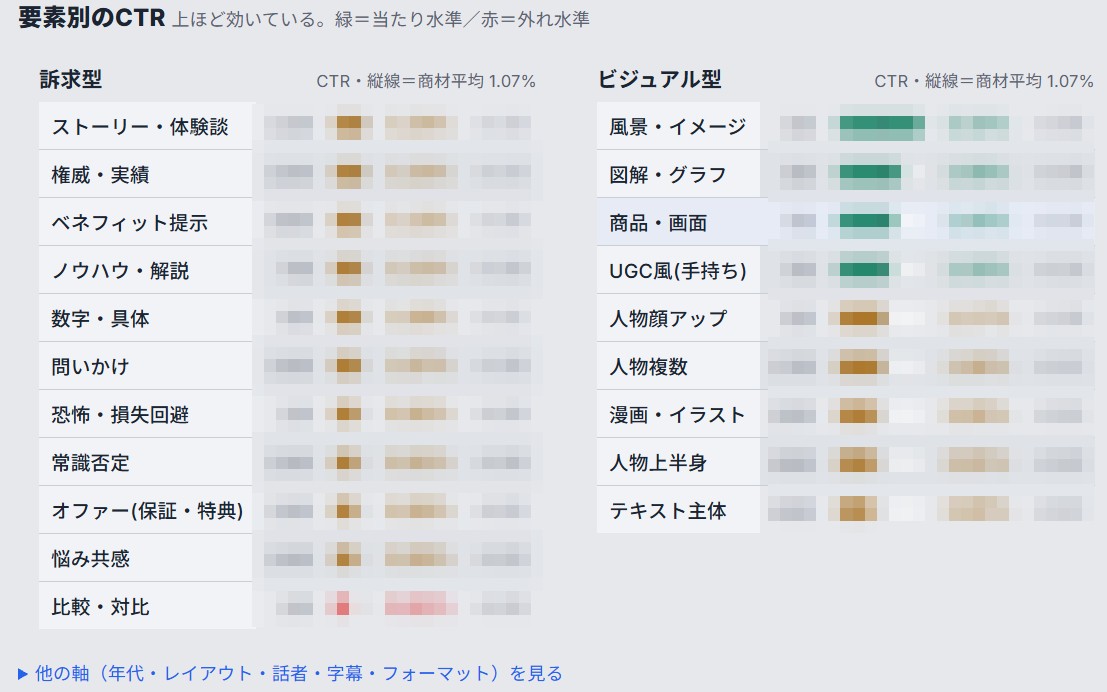This screenshot has width=1107, height=692.
Task: Click the green bar in 図解・グラフ row
Action: (870, 172)
